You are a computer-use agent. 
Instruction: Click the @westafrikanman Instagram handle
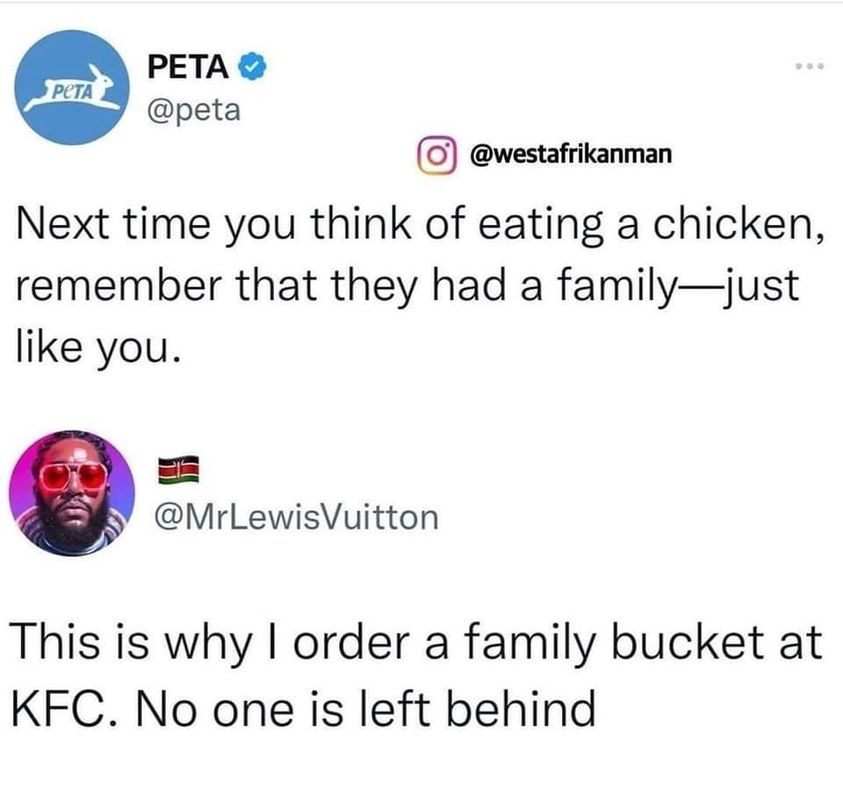558,155
